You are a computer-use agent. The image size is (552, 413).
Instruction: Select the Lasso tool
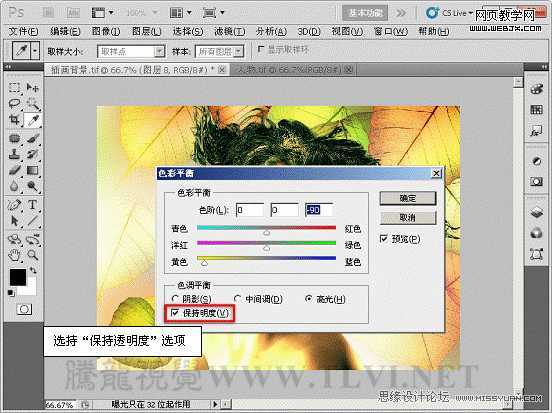click(14, 104)
